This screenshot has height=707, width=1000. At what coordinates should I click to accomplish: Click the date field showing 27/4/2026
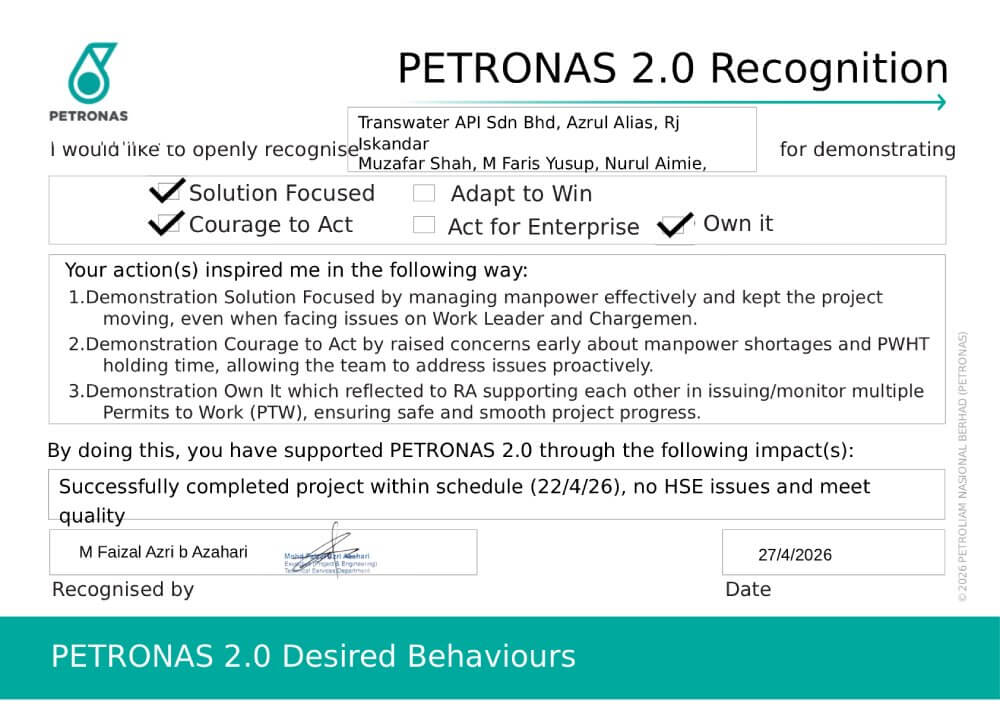(x=833, y=552)
